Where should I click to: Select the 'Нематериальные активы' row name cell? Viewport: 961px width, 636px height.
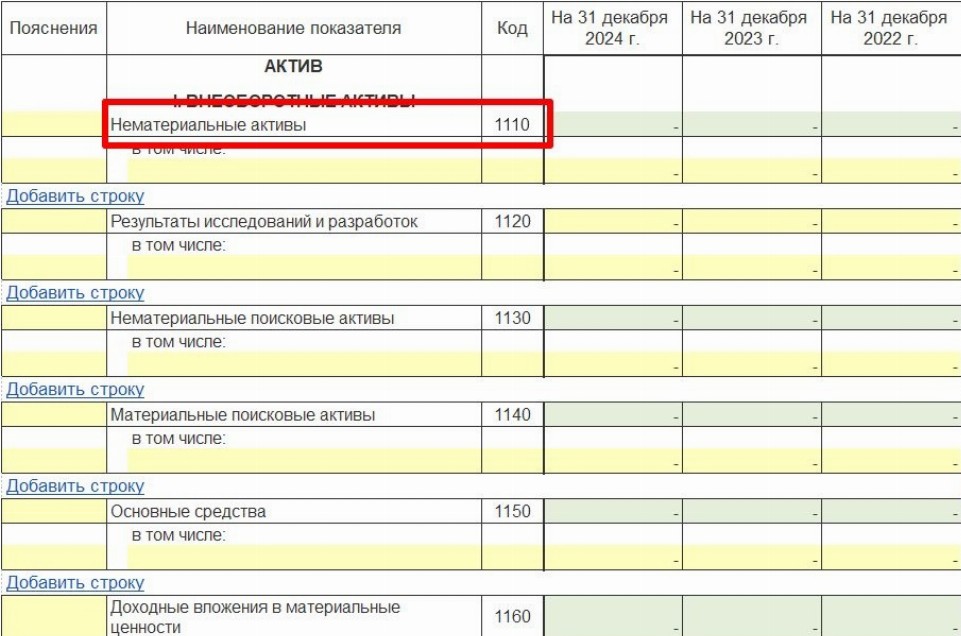point(293,126)
